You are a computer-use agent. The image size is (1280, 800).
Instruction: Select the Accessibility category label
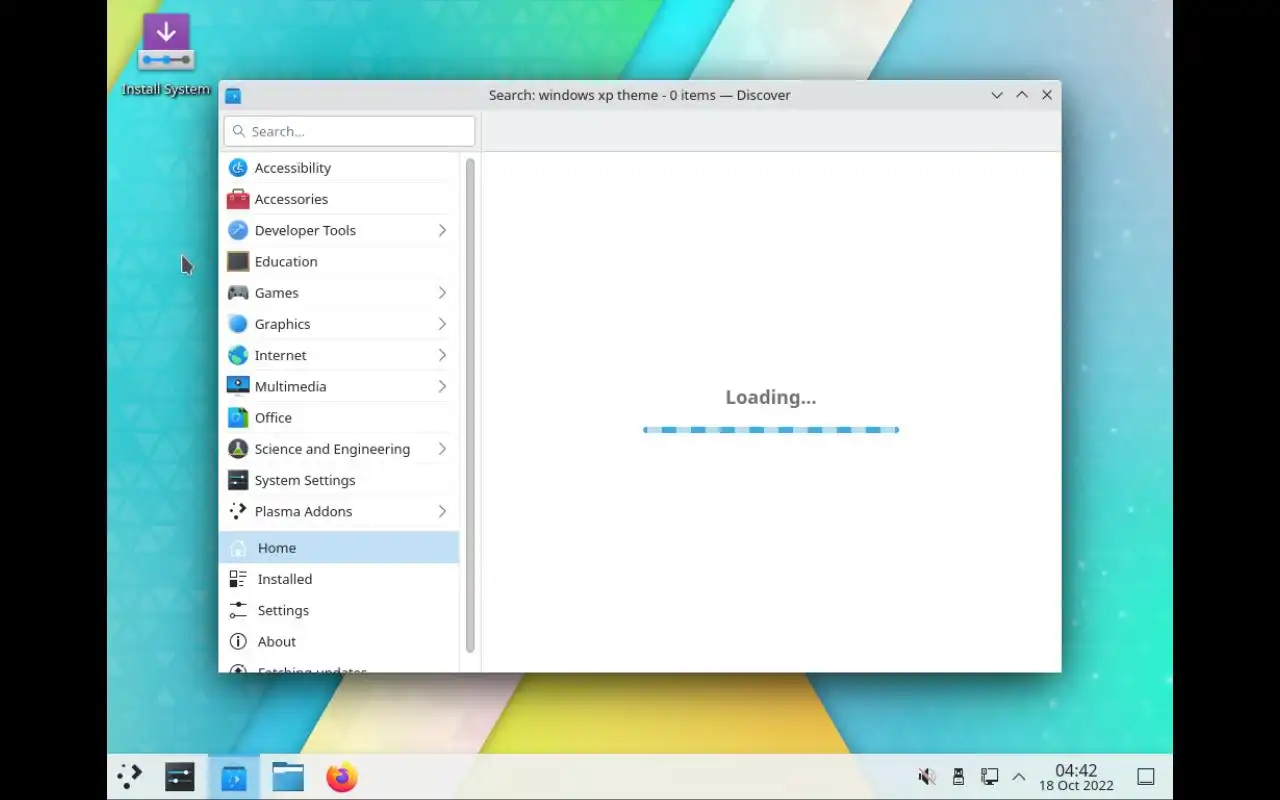(293, 168)
